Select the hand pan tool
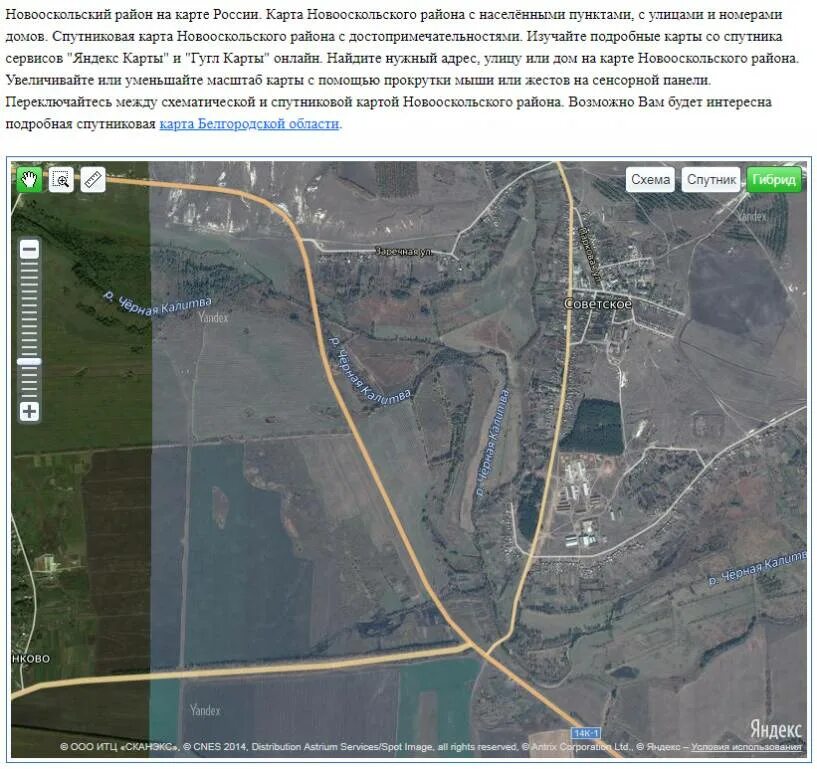 point(29,180)
